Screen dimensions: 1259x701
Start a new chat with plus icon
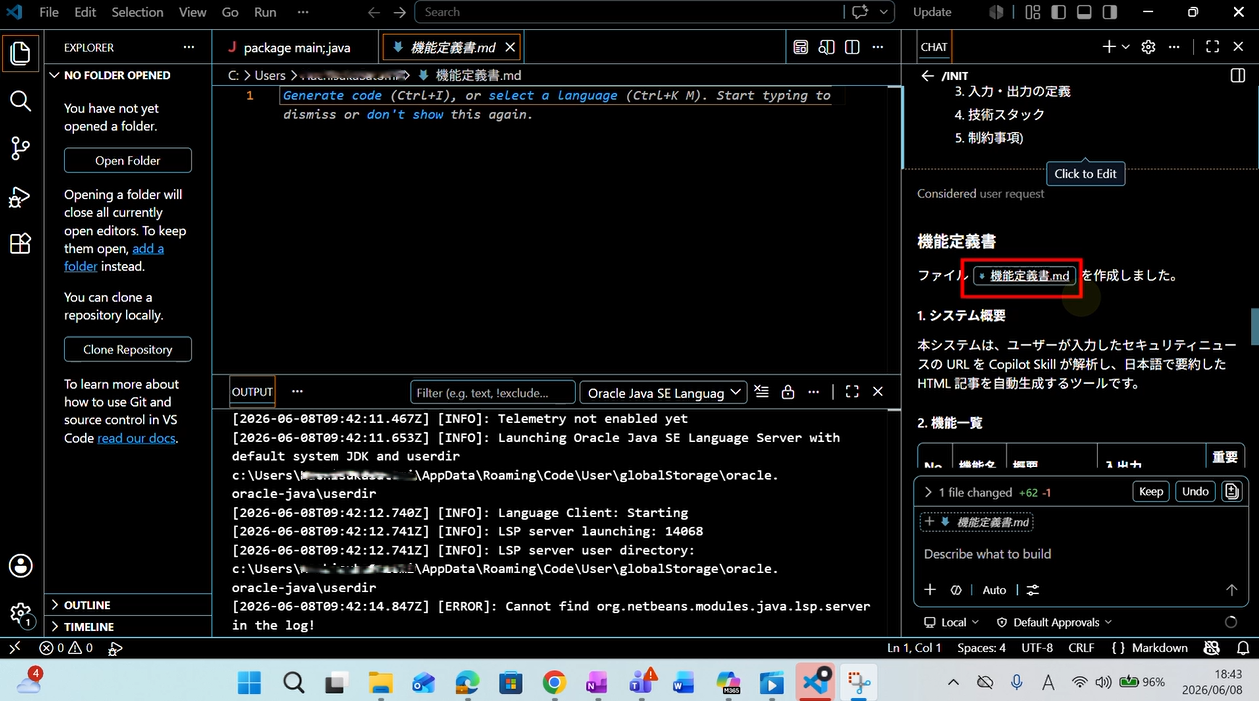click(1108, 47)
